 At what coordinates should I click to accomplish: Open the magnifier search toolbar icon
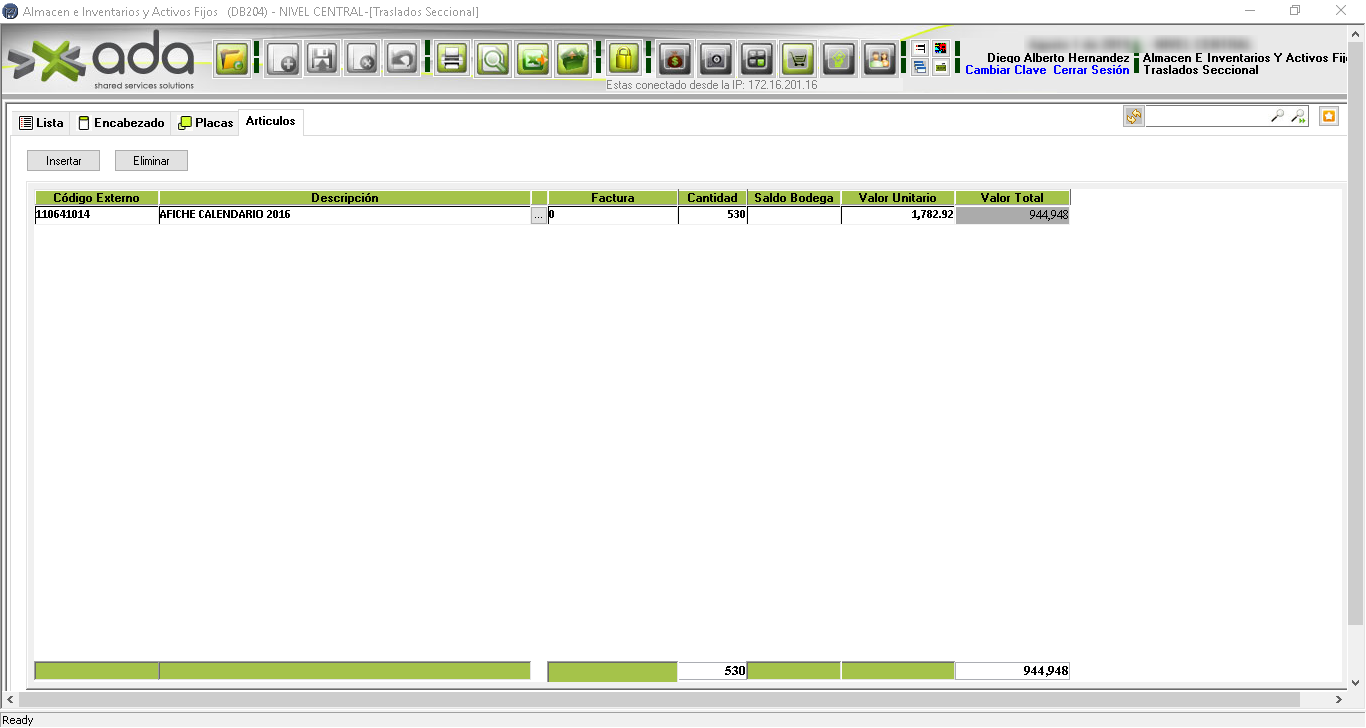pos(493,60)
